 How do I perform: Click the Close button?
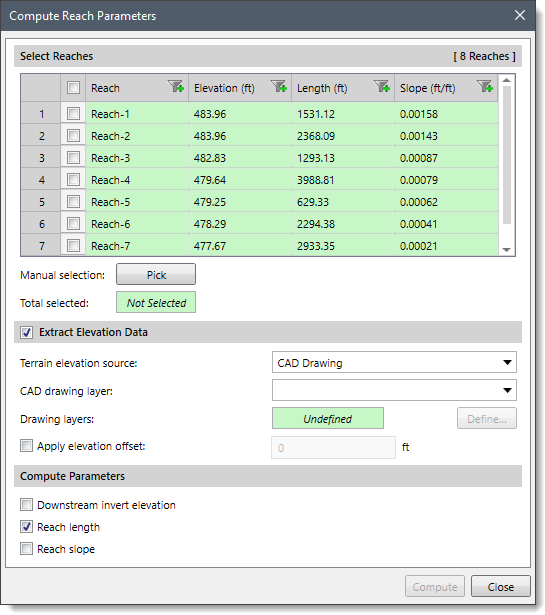coord(501,587)
